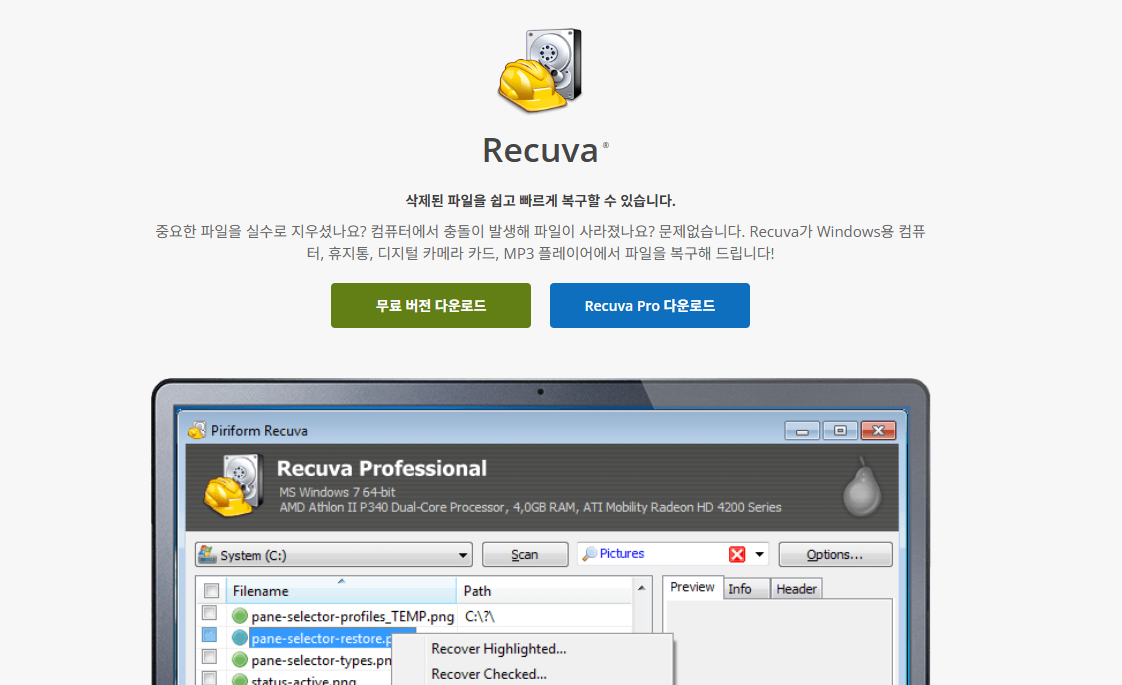
Task: Select the pane-selector-profiles_TEMP.png filename
Action: [x=353, y=616]
